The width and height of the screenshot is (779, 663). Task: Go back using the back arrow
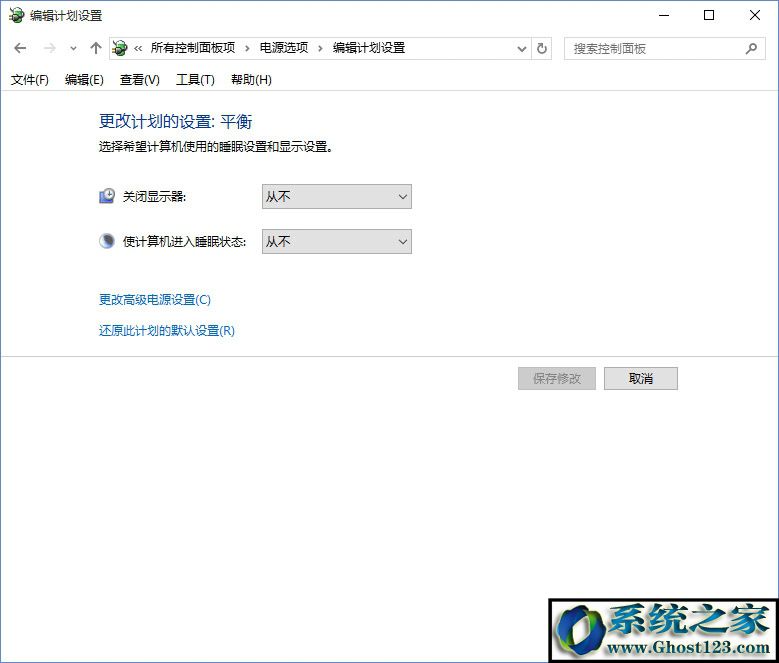(x=20, y=48)
